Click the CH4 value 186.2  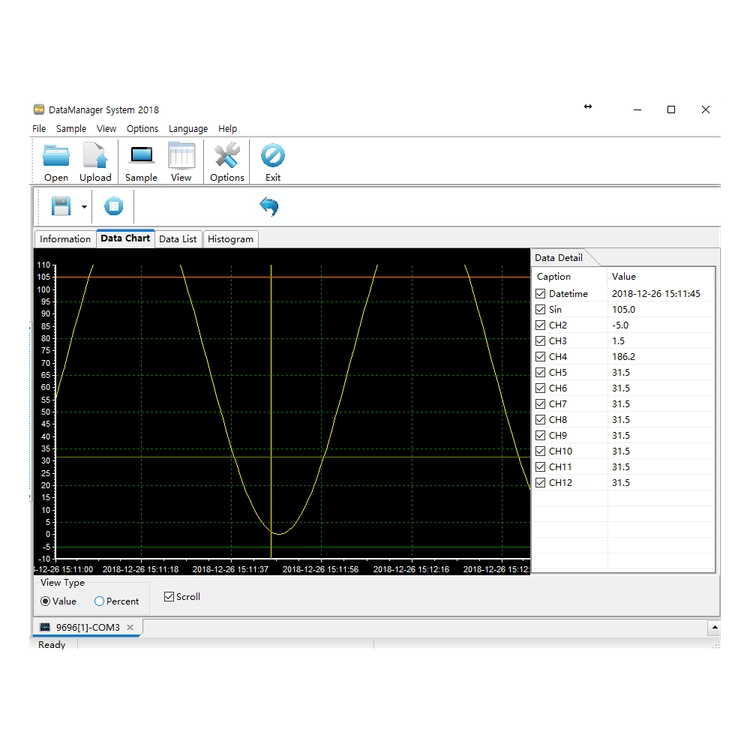point(624,357)
